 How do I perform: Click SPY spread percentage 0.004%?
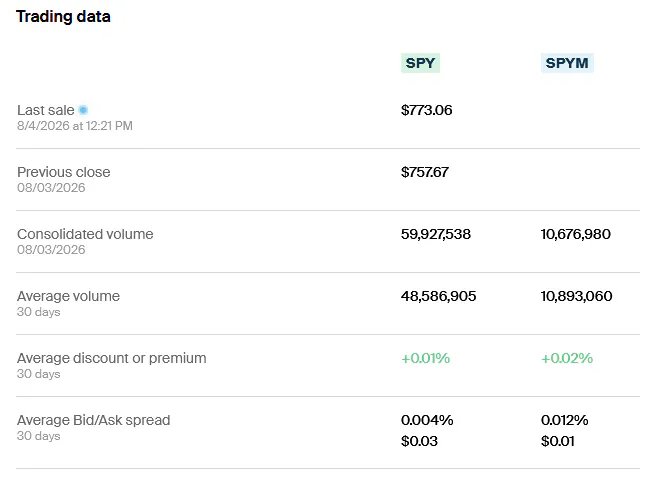(x=427, y=420)
